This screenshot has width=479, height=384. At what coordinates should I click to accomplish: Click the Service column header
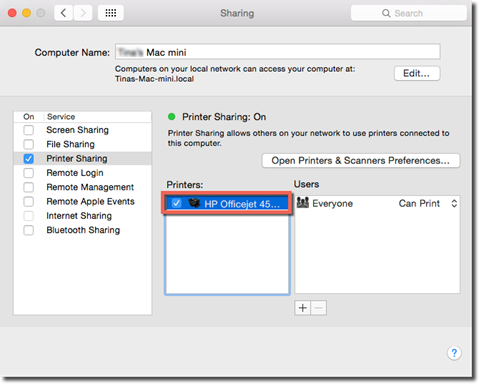point(61,117)
